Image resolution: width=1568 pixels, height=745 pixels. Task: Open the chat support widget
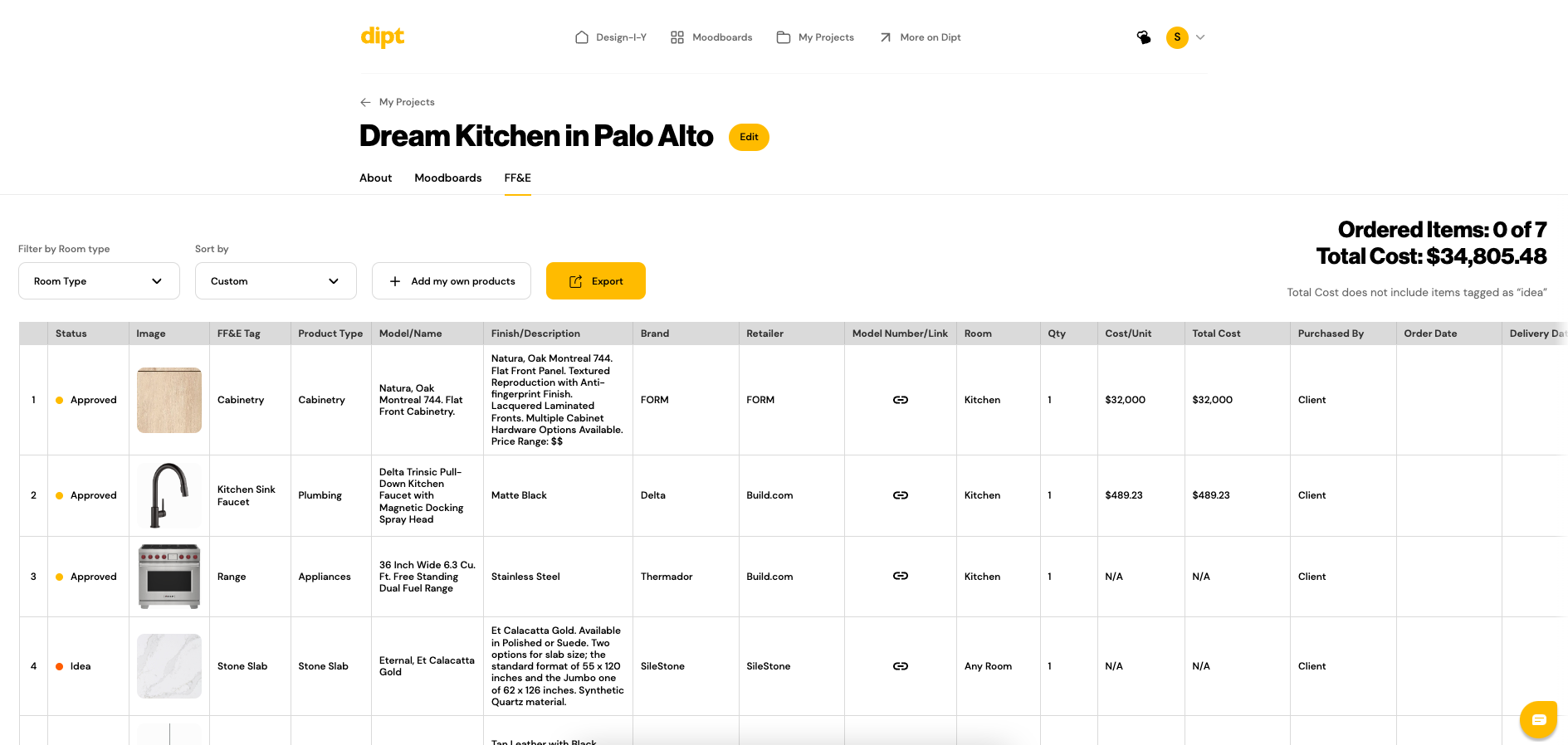point(1538,719)
